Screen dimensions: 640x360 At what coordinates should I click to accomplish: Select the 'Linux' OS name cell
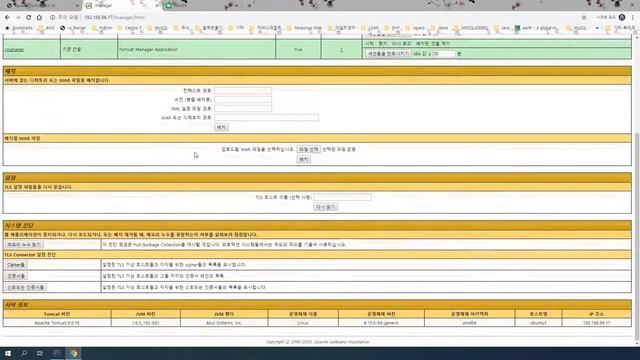click(x=303, y=323)
